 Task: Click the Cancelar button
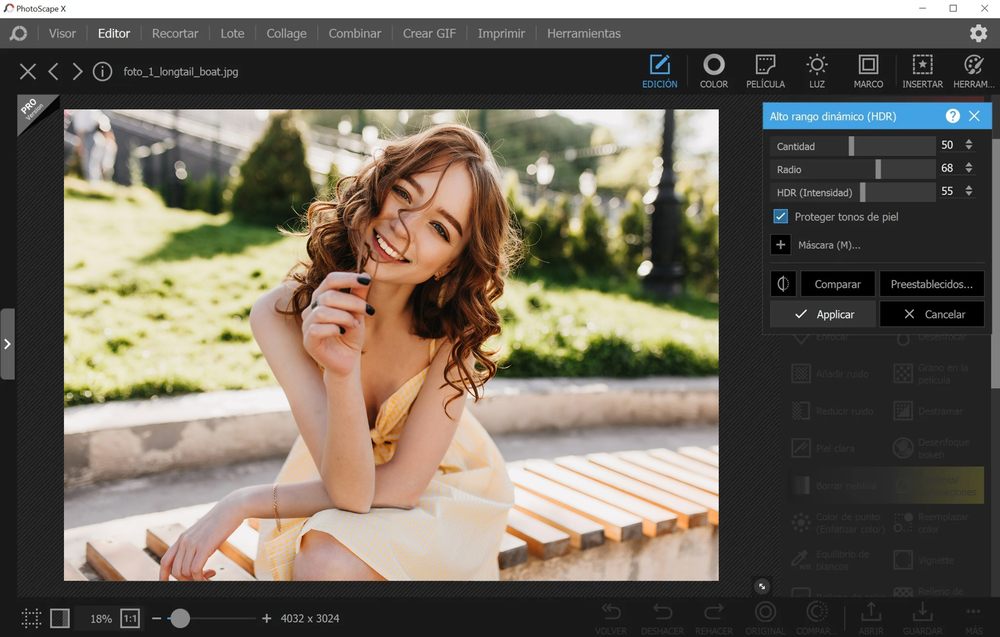point(932,314)
